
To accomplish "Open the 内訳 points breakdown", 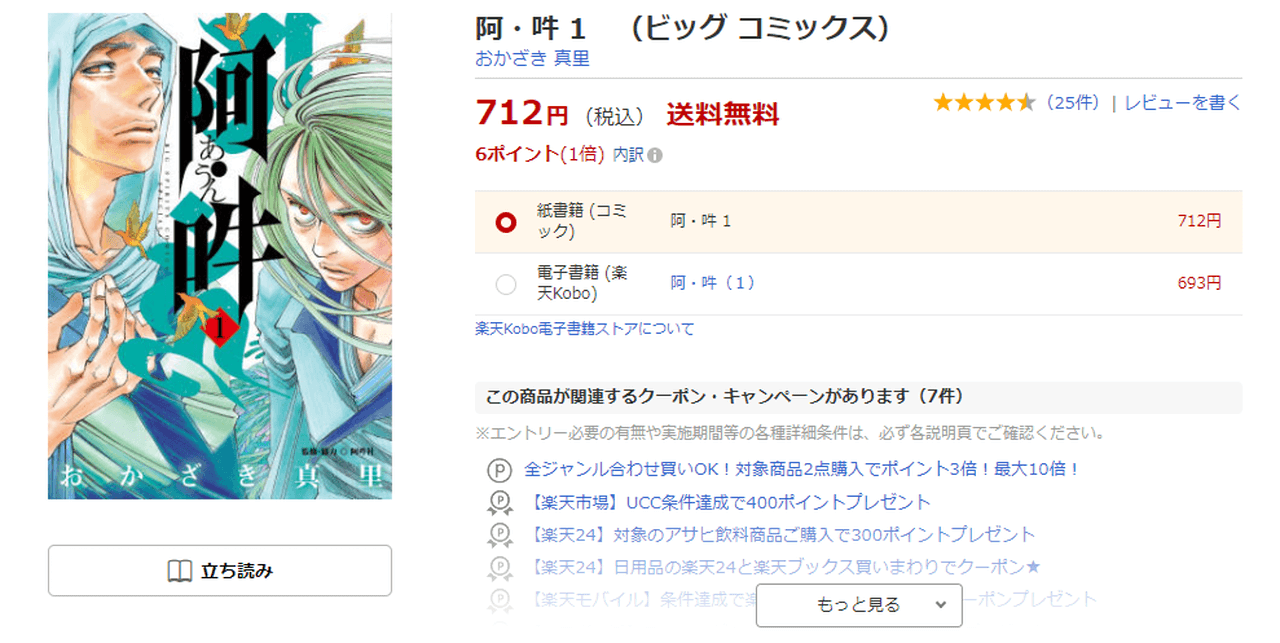I will (x=628, y=155).
